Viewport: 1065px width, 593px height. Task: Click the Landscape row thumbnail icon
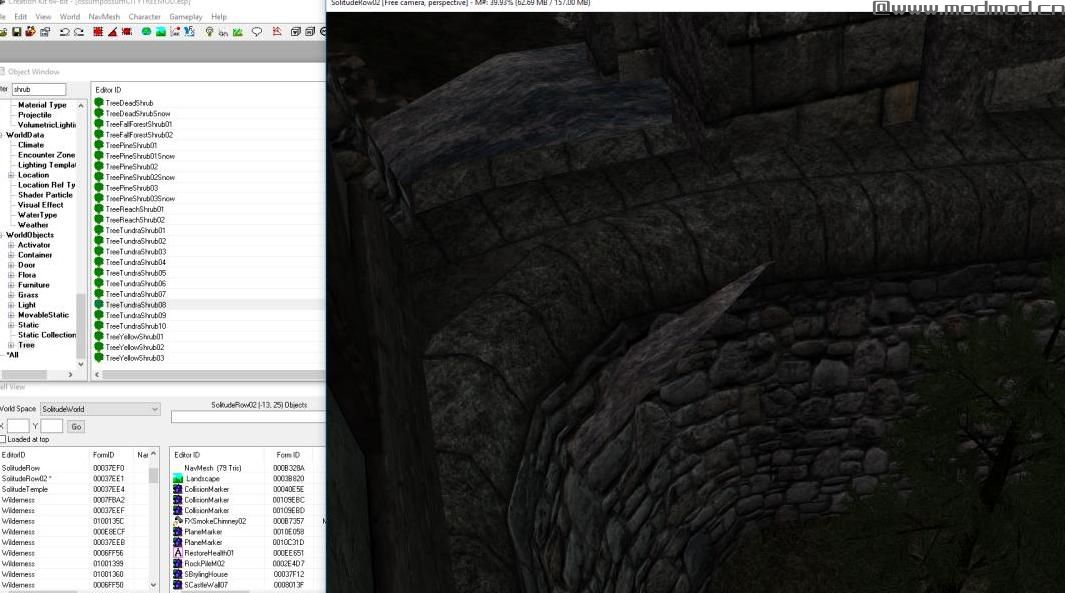point(178,478)
